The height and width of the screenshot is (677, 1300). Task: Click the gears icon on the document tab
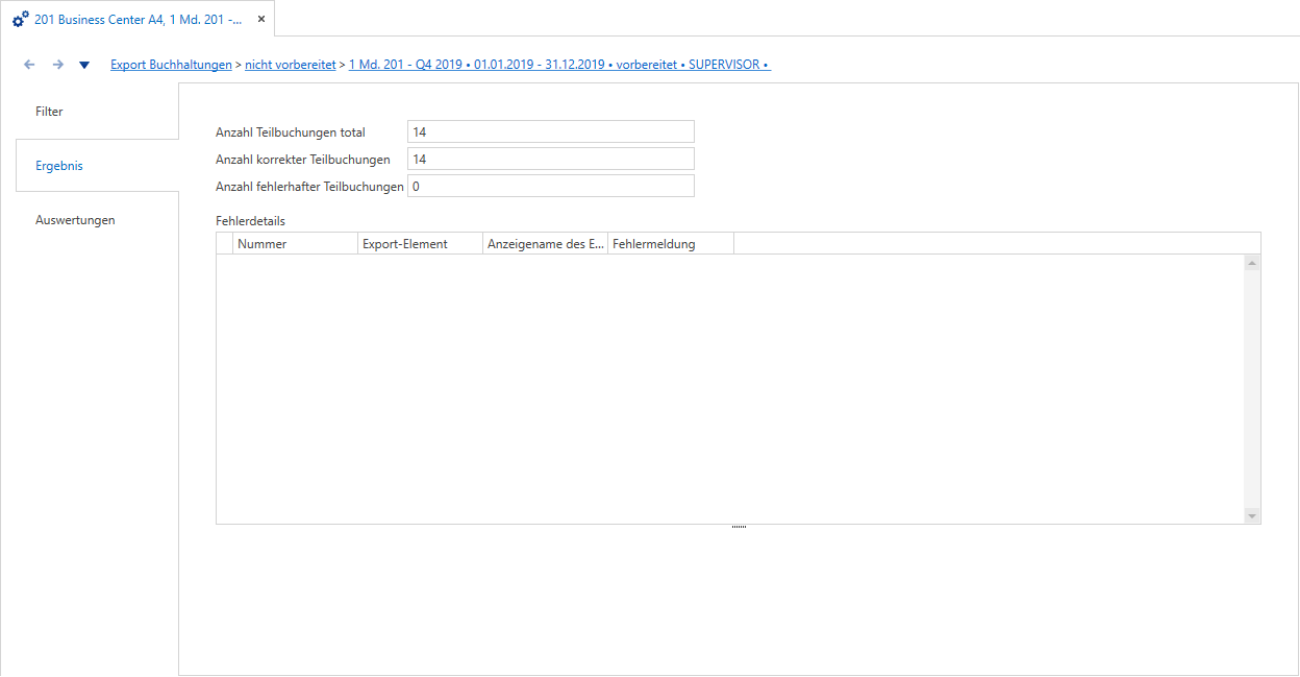pyautogui.click(x=20, y=19)
